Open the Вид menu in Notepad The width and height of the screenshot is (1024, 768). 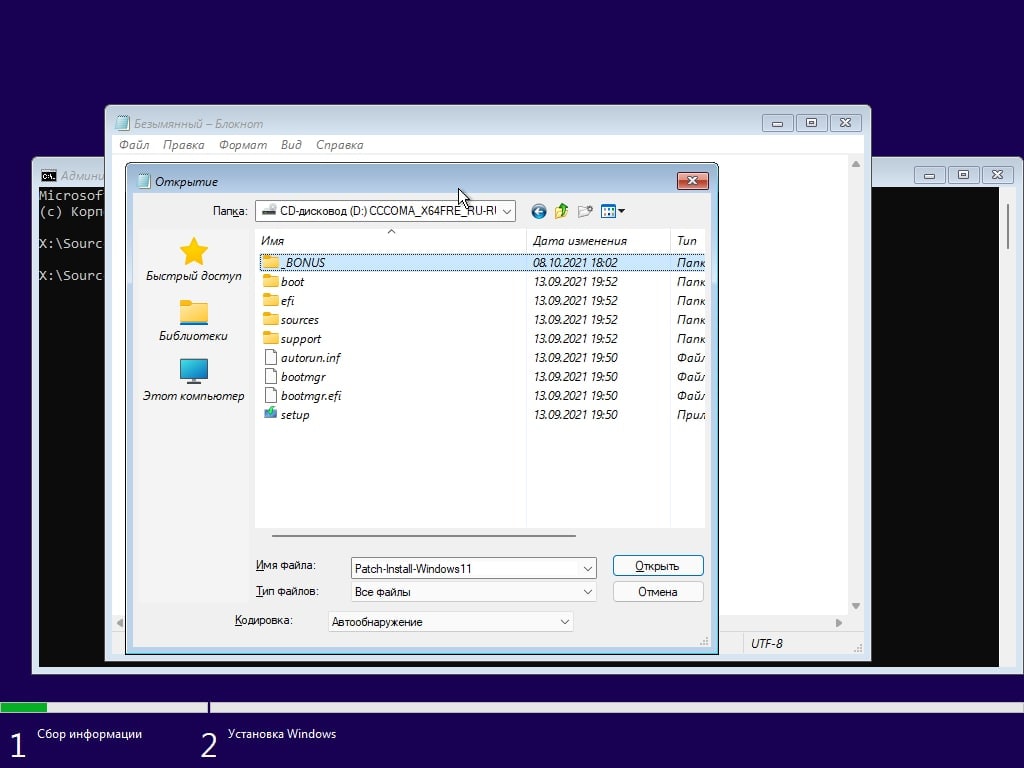(x=291, y=145)
